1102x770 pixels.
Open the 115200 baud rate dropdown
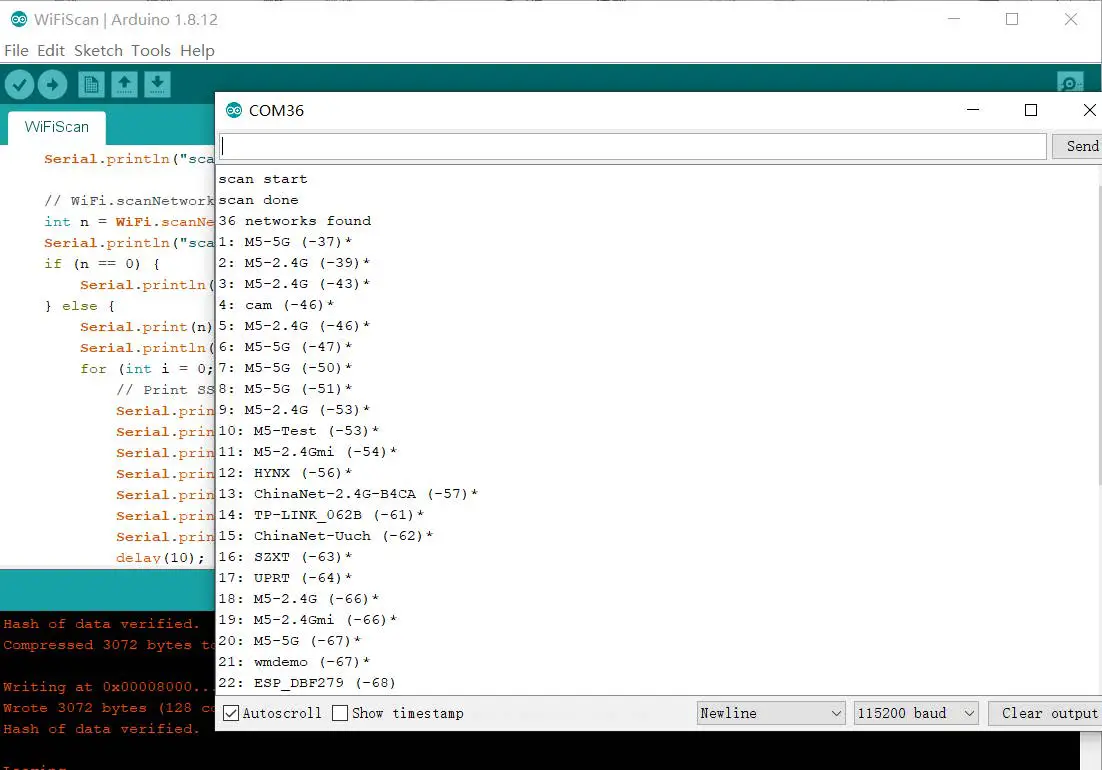pos(915,713)
